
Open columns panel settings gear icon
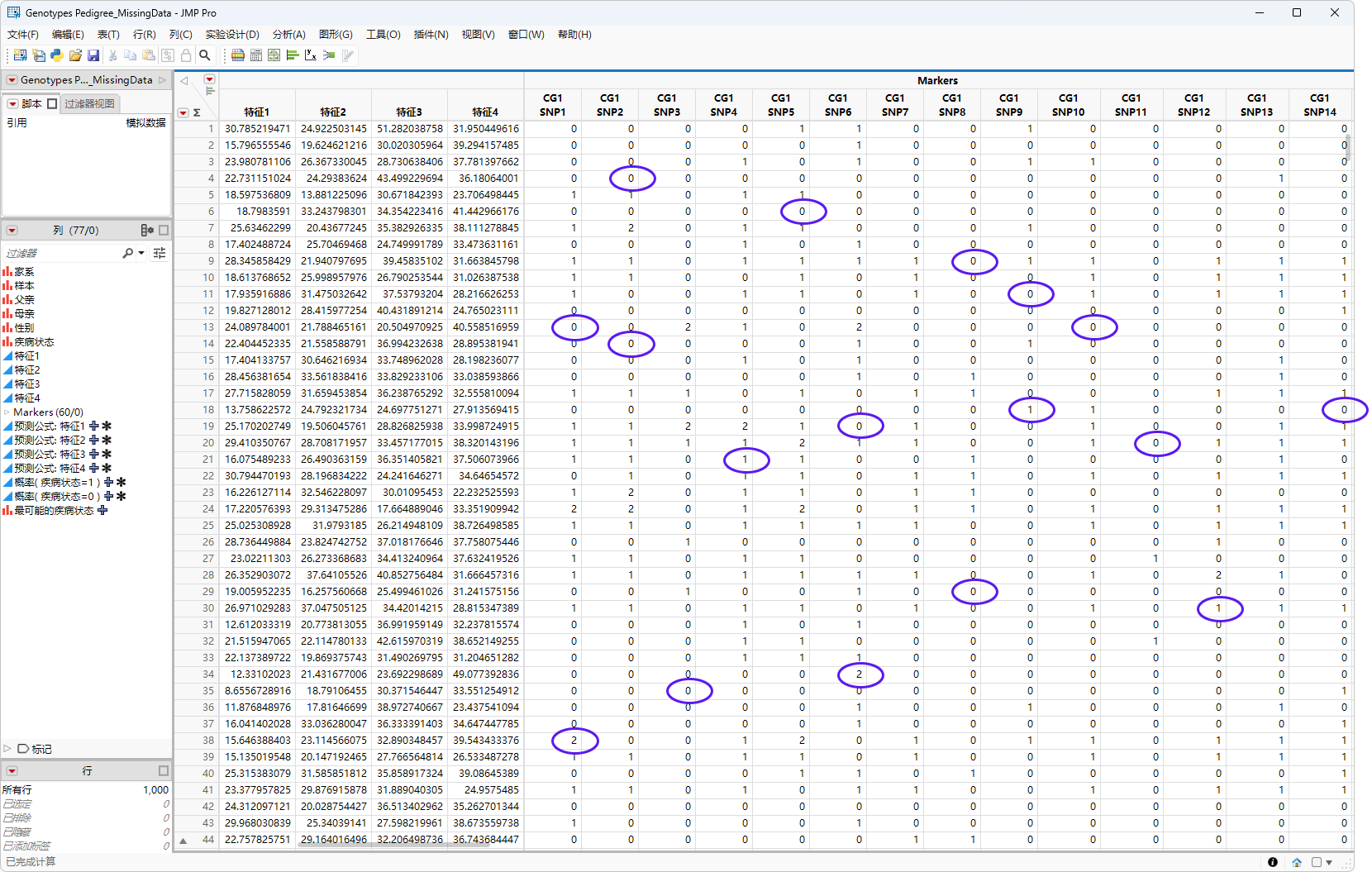tap(147, 230)
